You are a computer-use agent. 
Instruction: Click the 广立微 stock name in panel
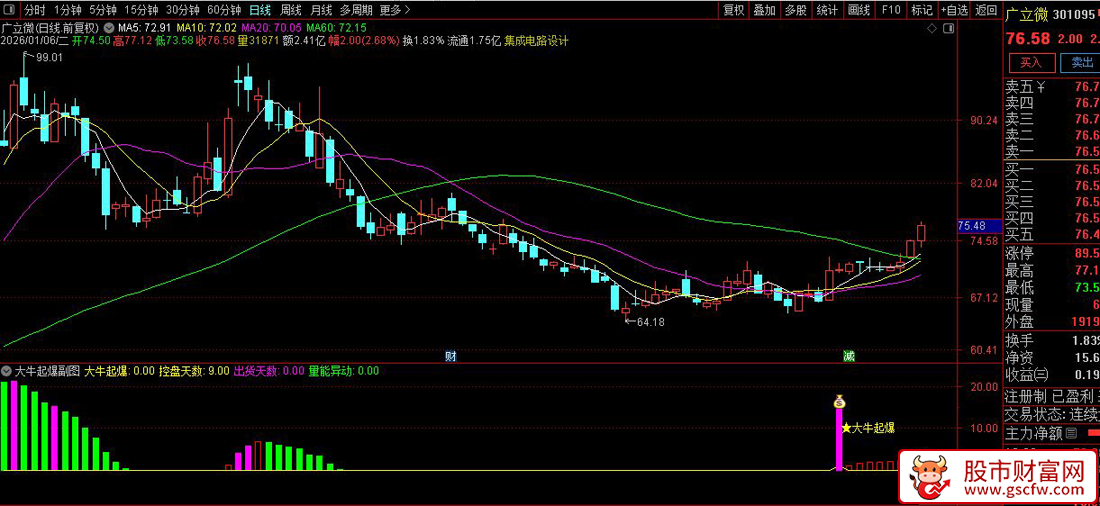click(x=1028, y=13)
